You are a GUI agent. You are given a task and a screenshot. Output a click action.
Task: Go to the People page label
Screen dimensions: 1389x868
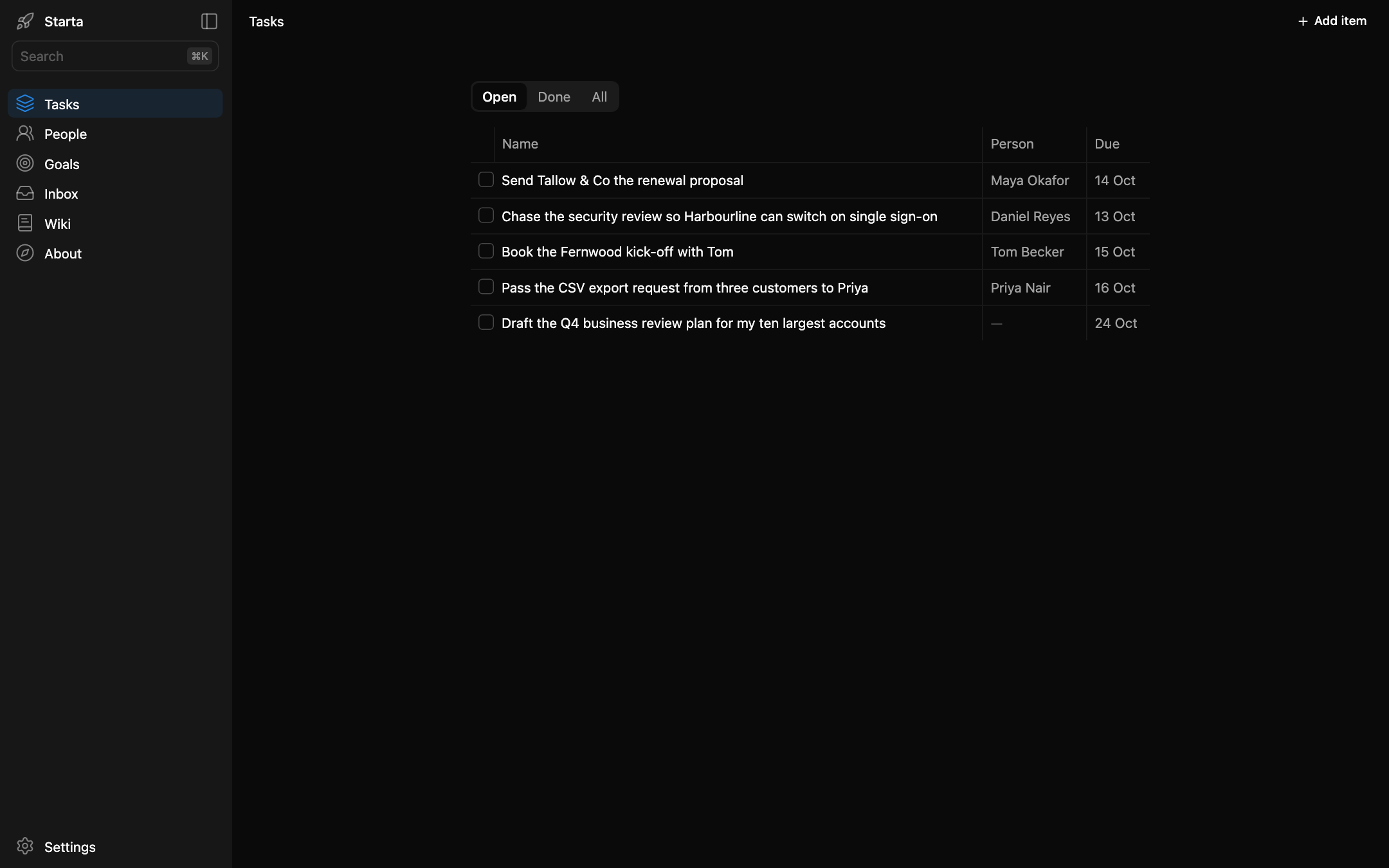(66, 134)
